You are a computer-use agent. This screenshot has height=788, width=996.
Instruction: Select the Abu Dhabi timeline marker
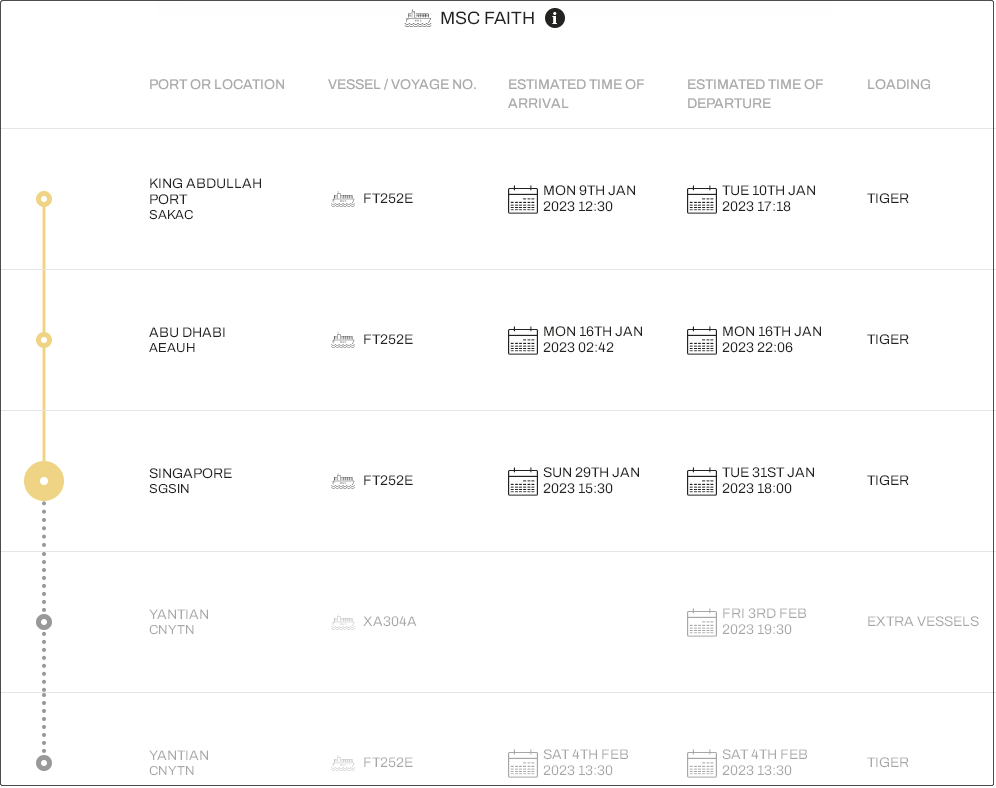click(x=44, y=340)
